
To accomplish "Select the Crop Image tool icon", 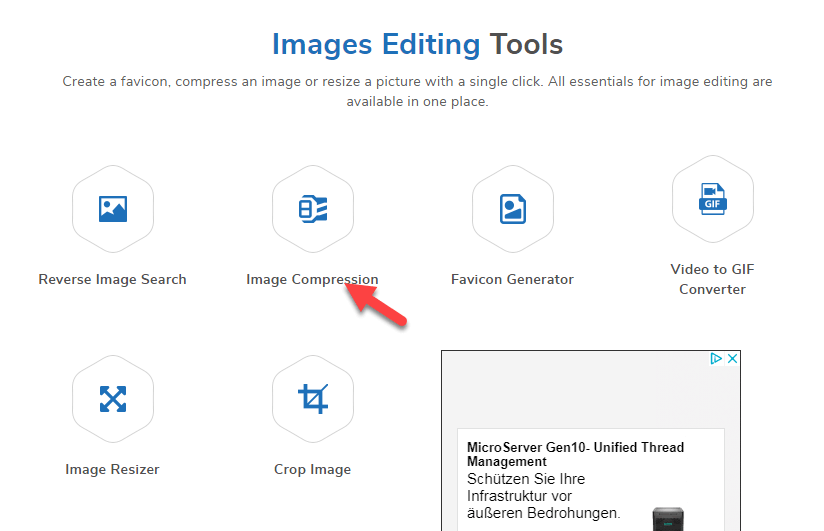I will click(313, 399).
